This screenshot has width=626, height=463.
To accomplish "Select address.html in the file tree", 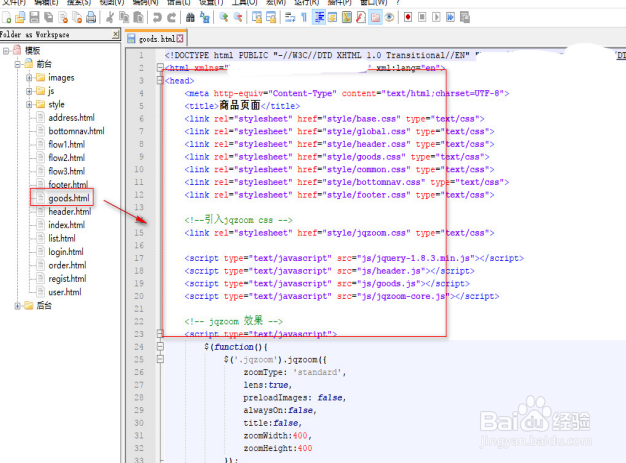I will pos(71,118).
